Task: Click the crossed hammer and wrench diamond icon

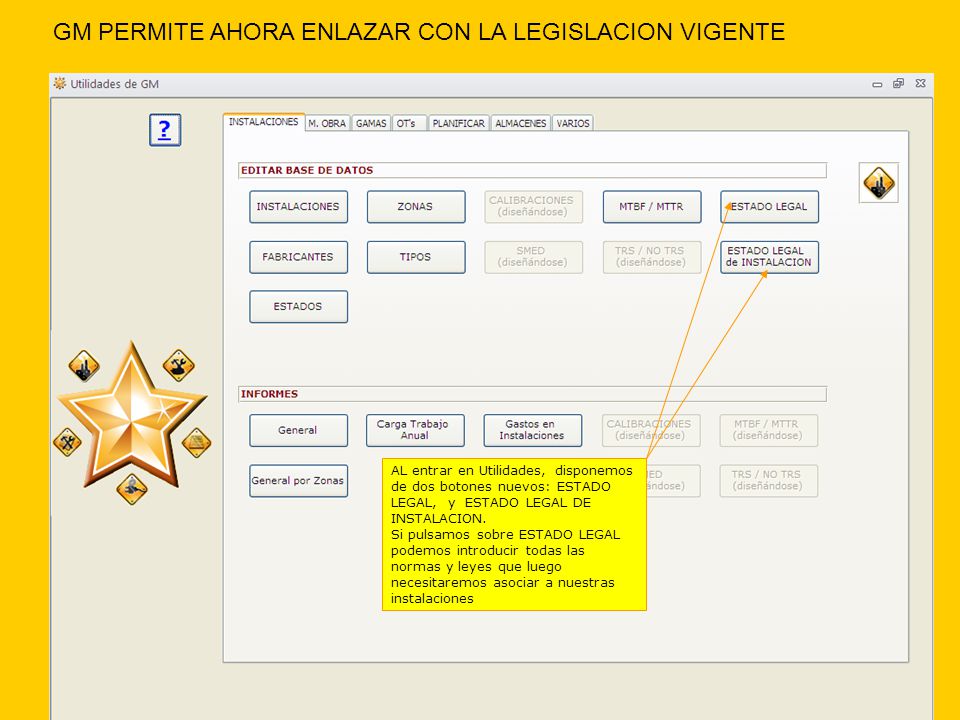Action: (x=67, y=441)
